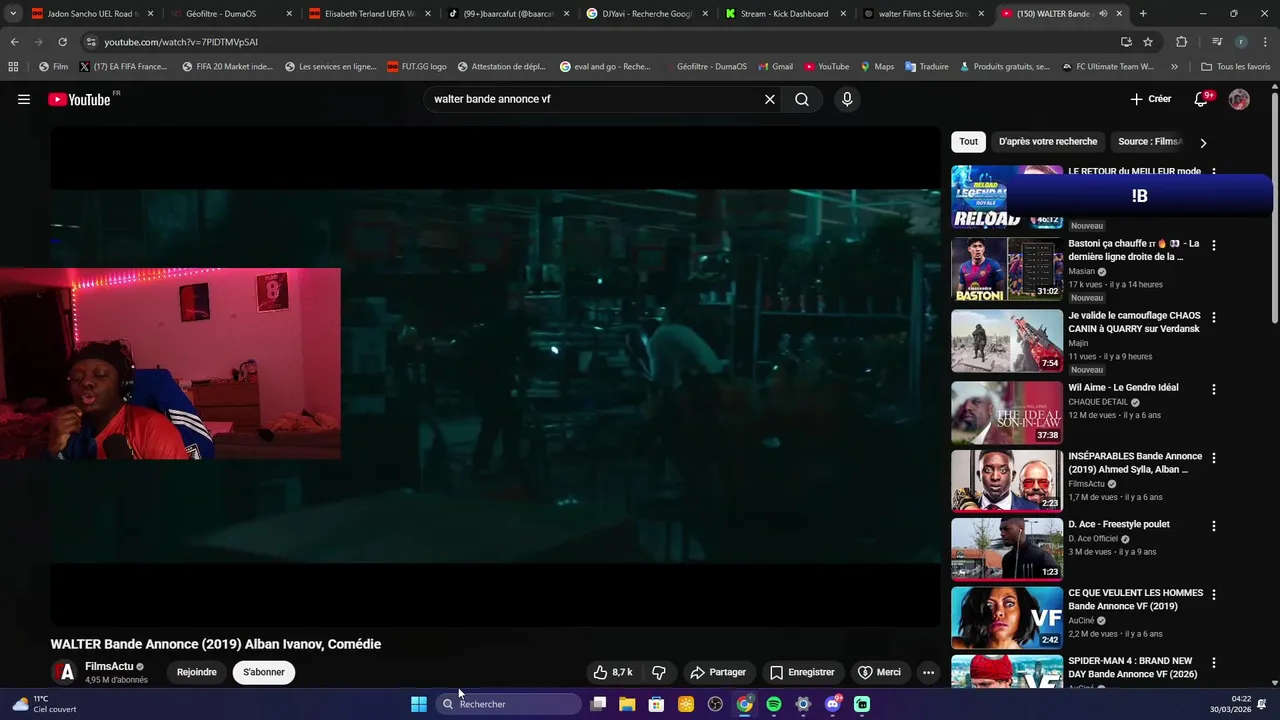Start voice search with the microphone
The width and height of the screenshot is (1280, 720).
pos(847,99)
